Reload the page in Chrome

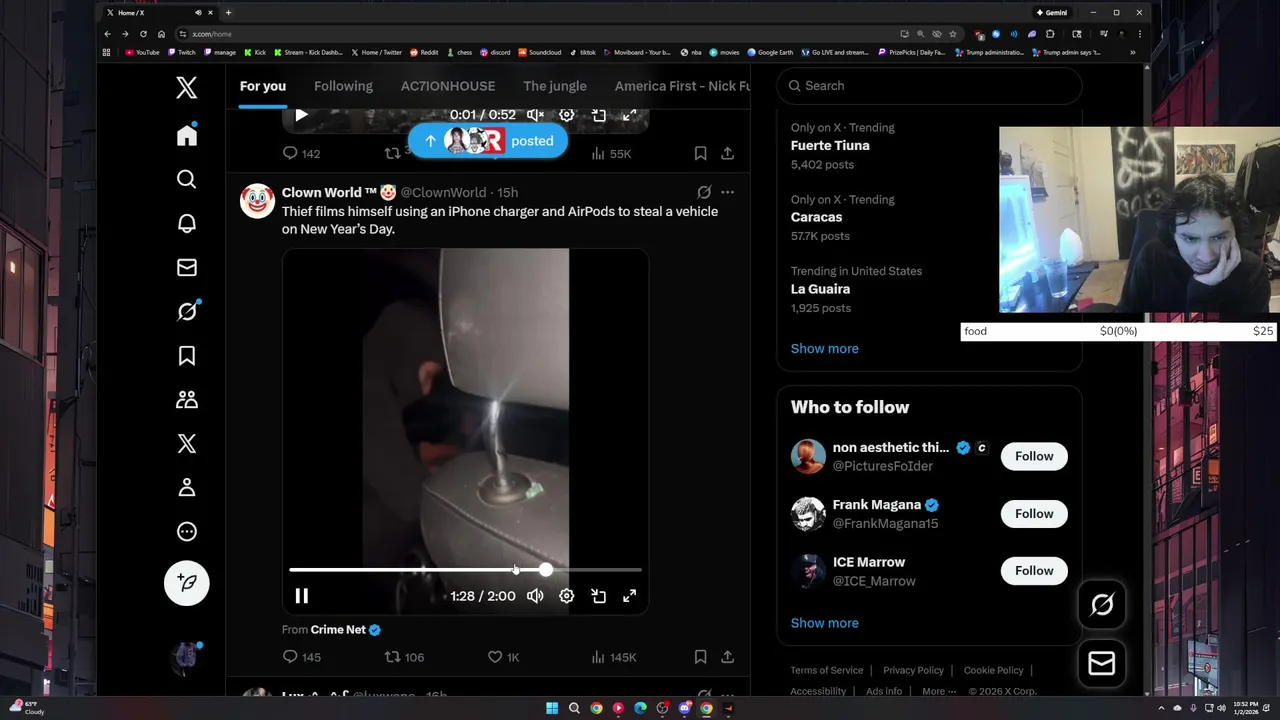click(x=143, y=34)
